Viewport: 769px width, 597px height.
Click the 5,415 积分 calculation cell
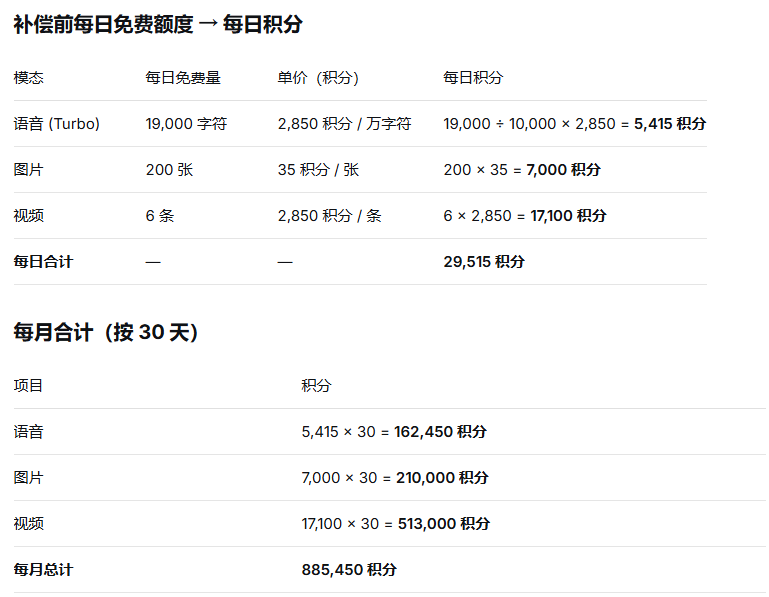coord(575,124)
